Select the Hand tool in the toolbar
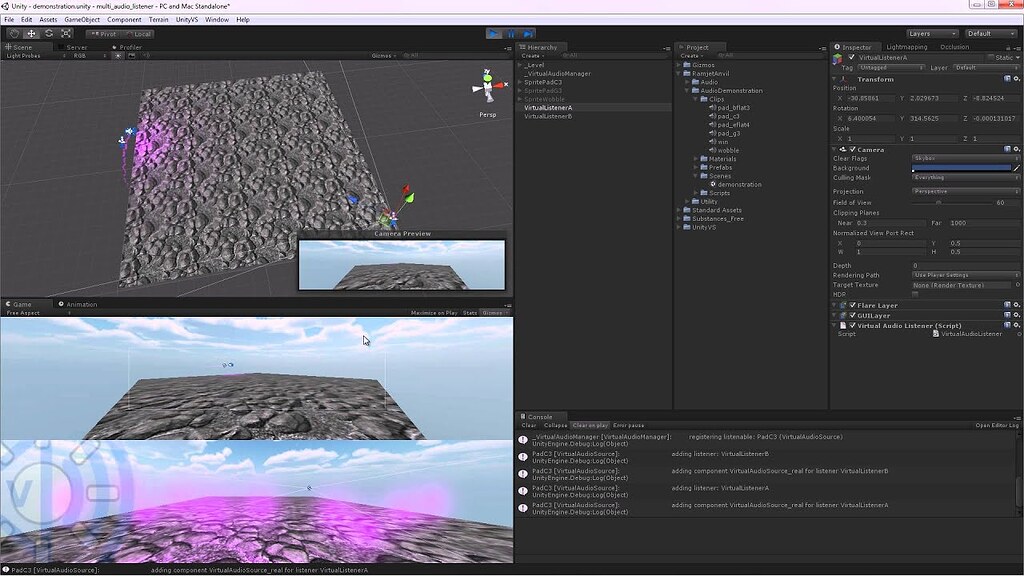The height and width of the screenshot is (576, 1024). point(13,33)
